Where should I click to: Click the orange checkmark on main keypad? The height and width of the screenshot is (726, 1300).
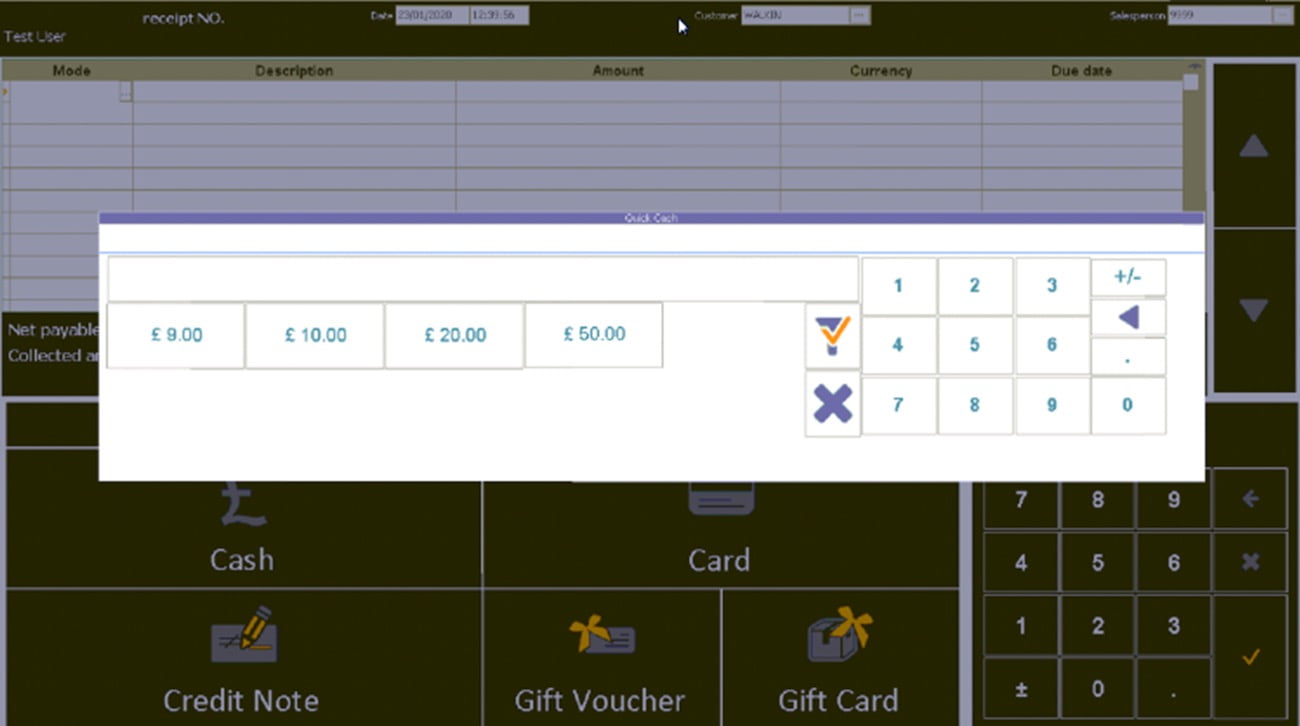coord(1250,656)
